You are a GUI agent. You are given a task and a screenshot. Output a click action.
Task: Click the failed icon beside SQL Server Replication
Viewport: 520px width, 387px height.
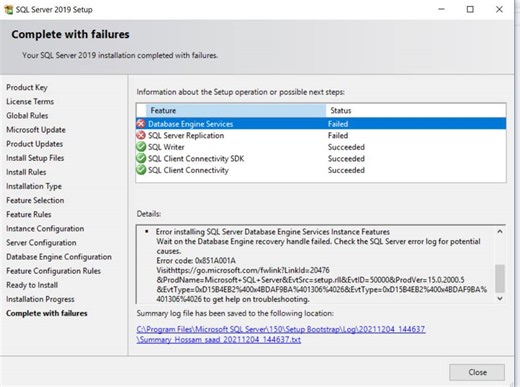[141, 135]
